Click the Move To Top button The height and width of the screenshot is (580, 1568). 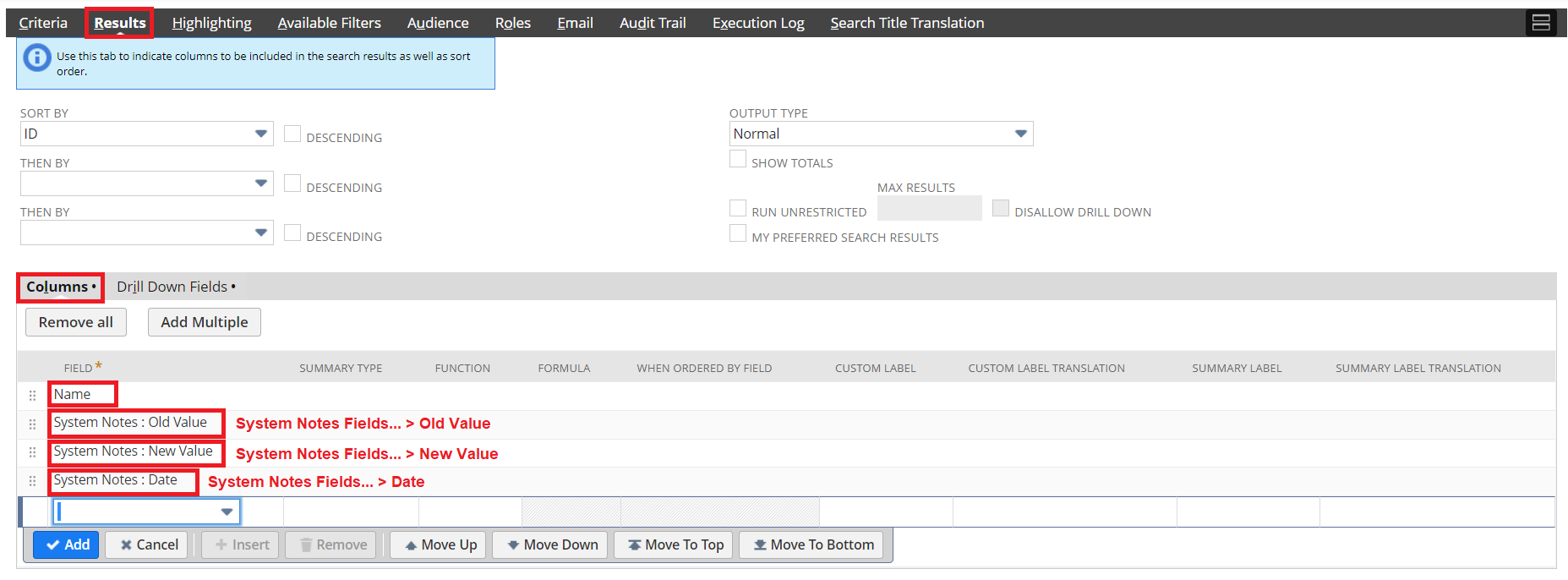[x=675, y=544]
